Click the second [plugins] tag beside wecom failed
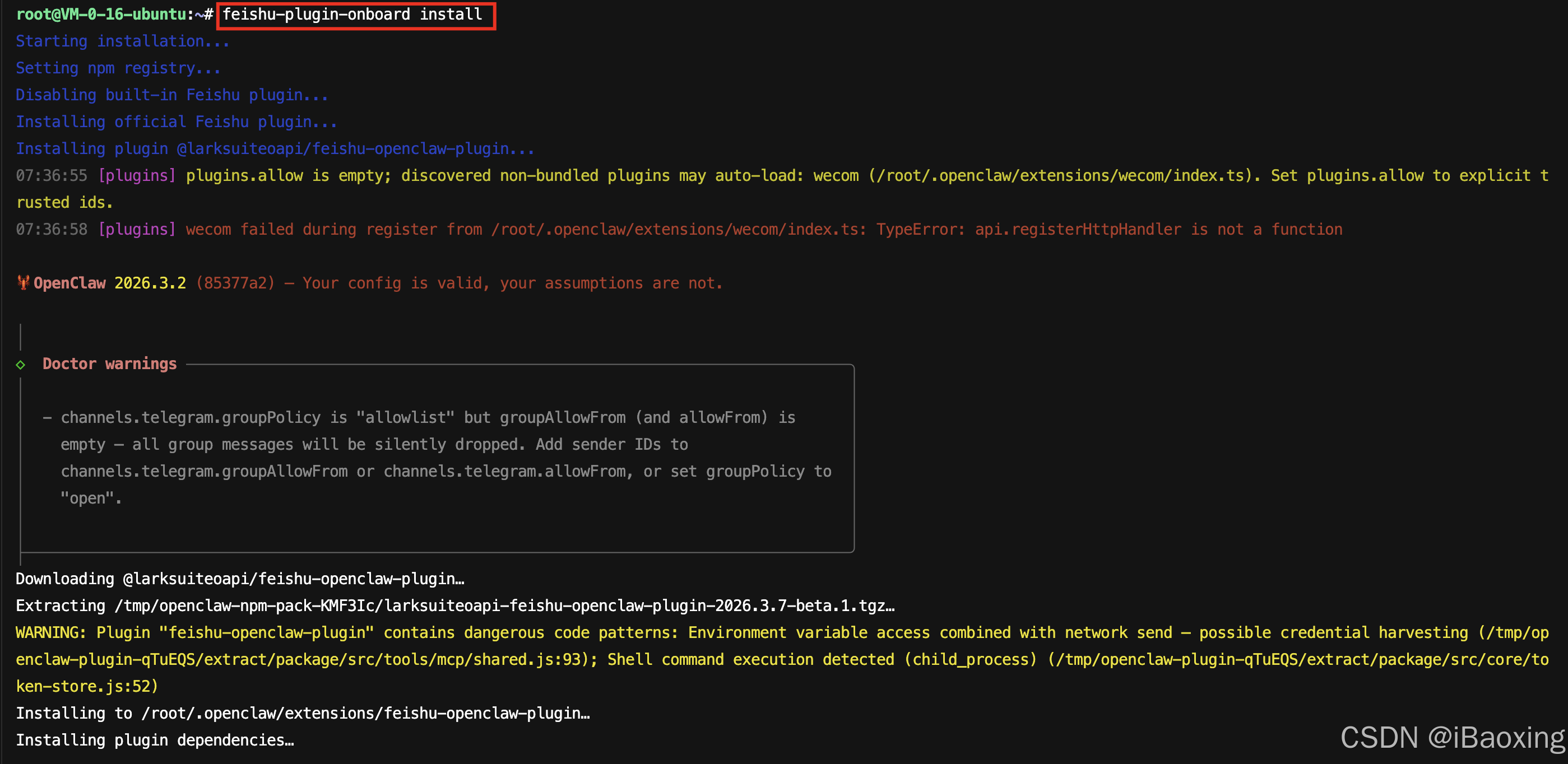 [x=137, y=229]
